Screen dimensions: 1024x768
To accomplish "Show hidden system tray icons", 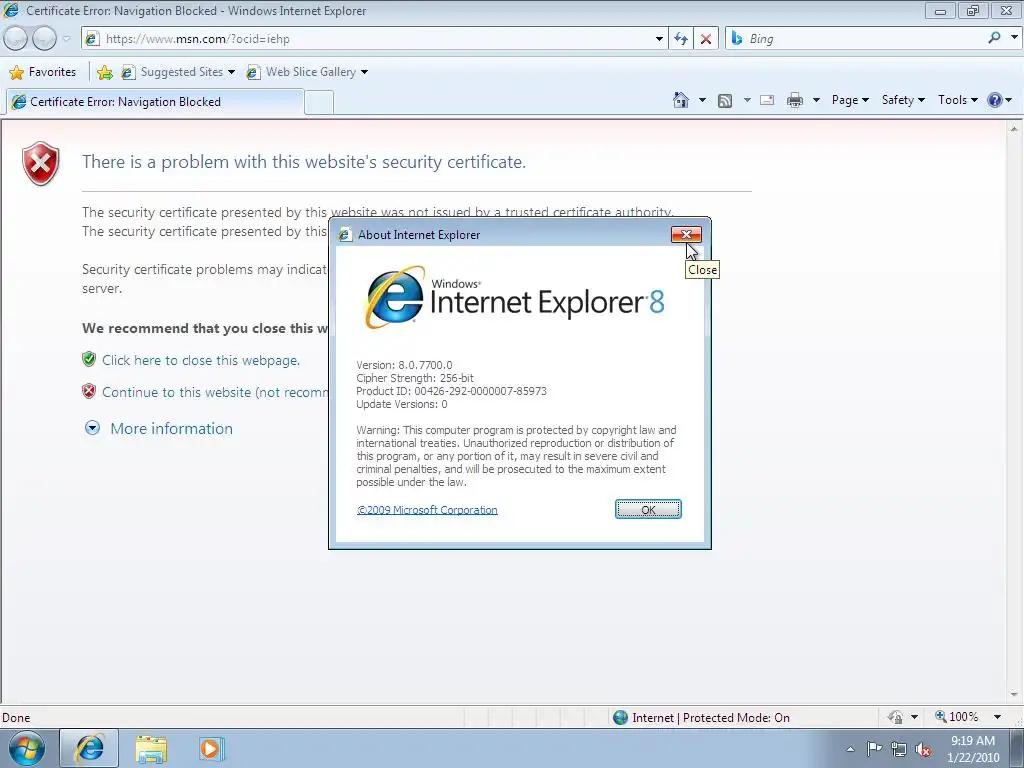I will tap(850, 749).
